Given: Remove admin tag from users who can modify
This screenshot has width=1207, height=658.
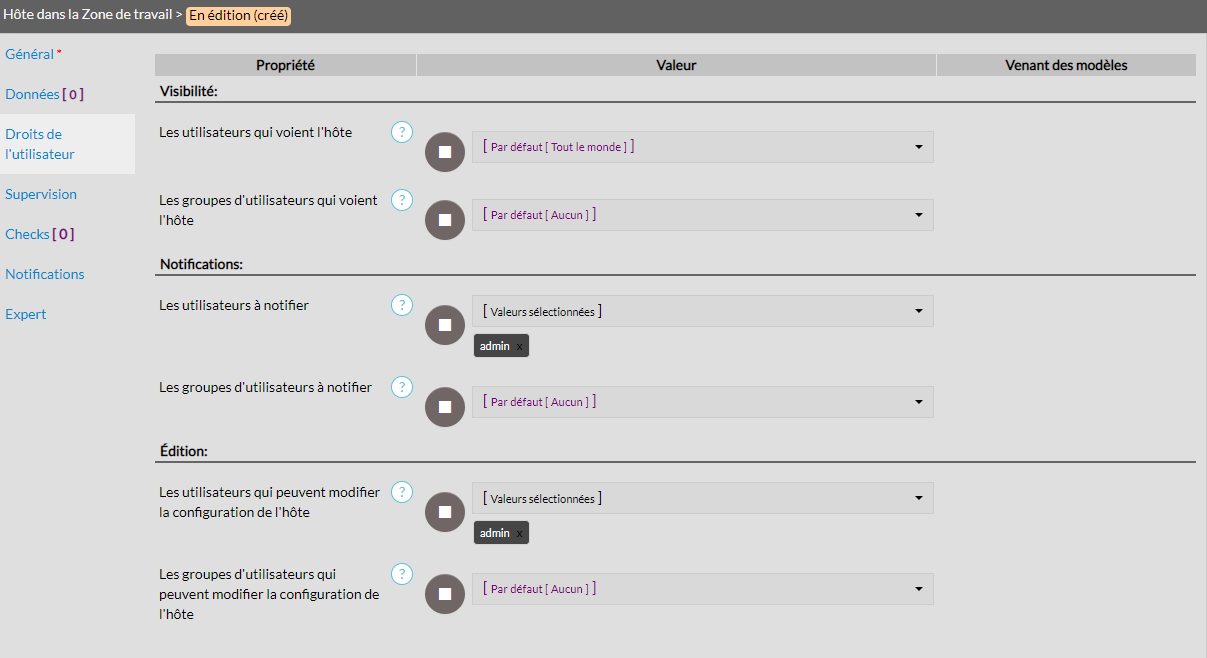Looking at the screenshot, I should [520, 534].
